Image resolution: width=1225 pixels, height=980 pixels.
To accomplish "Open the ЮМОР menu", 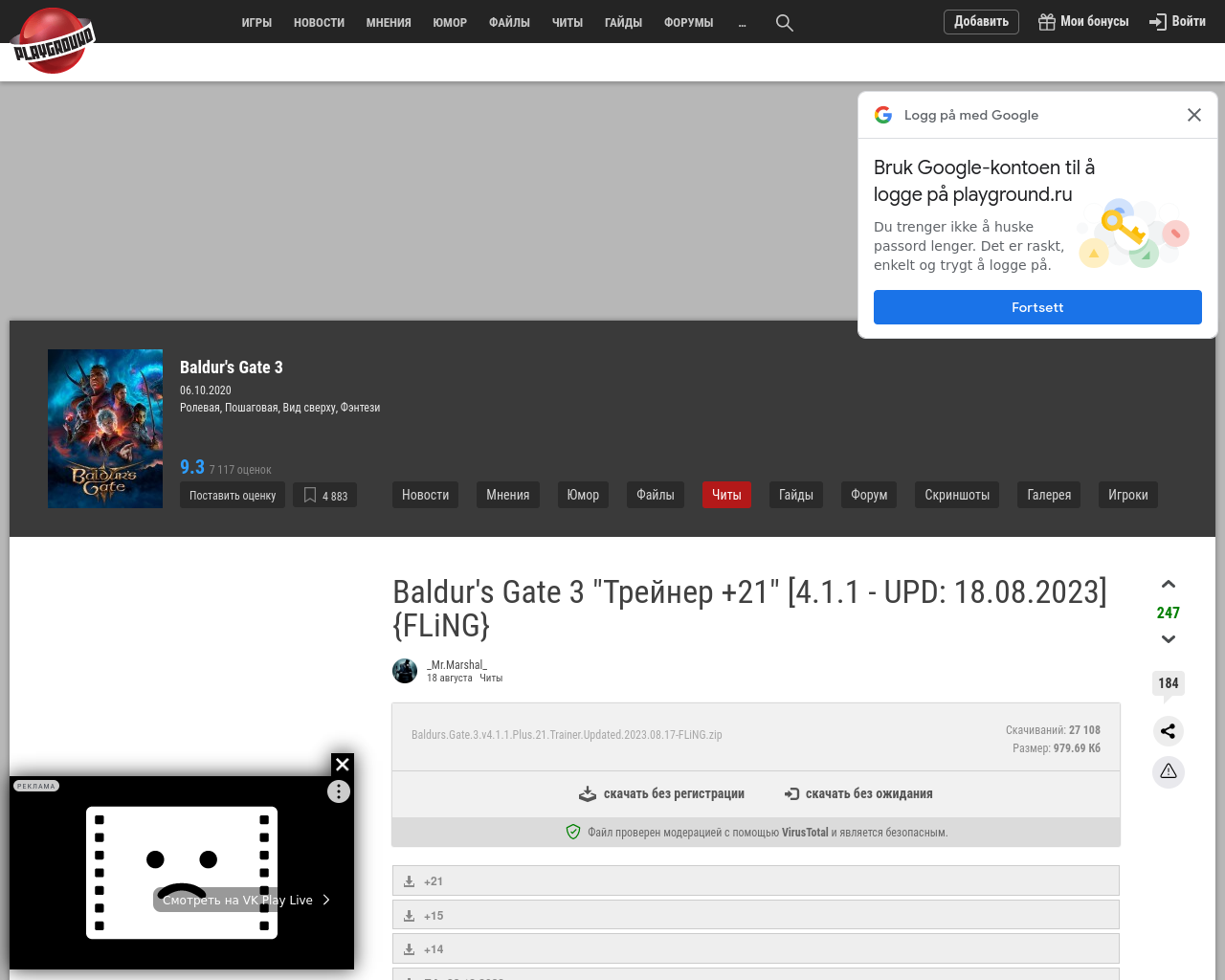I will pyautogui.click(x=450, y=22).
